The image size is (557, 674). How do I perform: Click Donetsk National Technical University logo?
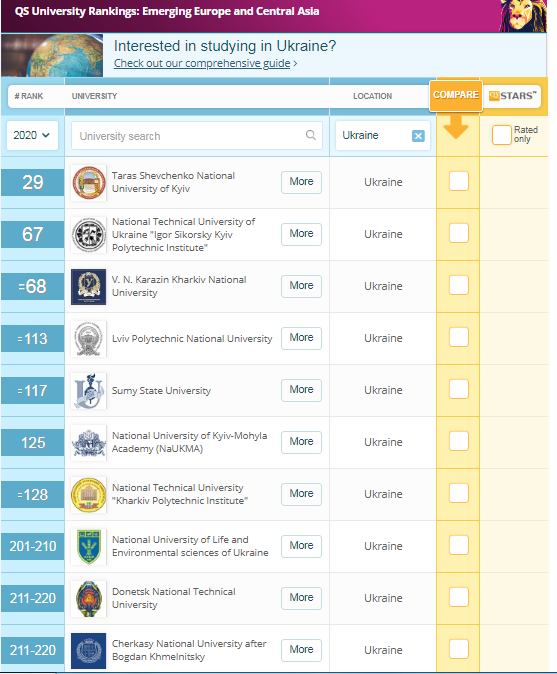(x=89, y=599)
